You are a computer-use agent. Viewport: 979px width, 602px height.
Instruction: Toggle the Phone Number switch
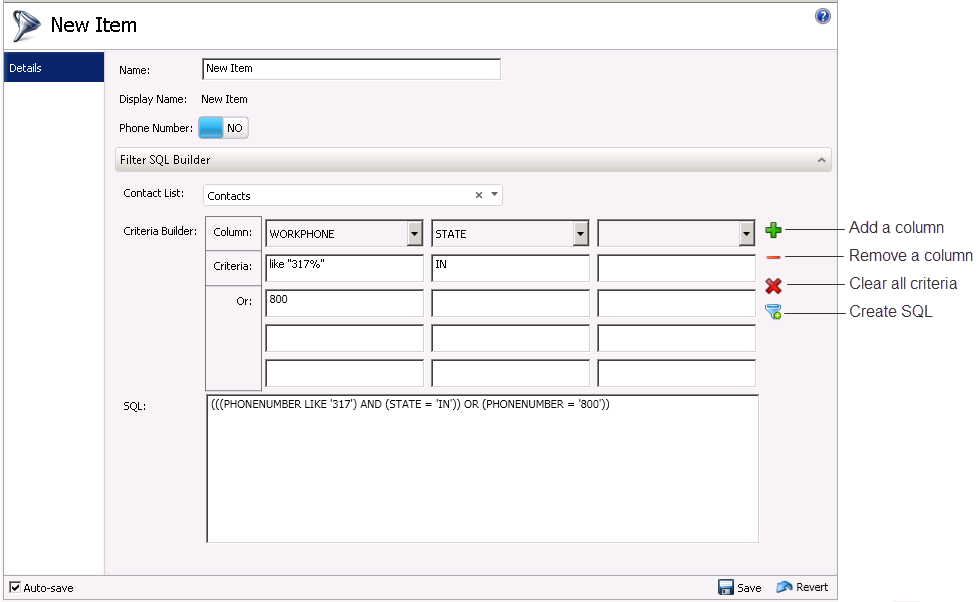[223, 128]
